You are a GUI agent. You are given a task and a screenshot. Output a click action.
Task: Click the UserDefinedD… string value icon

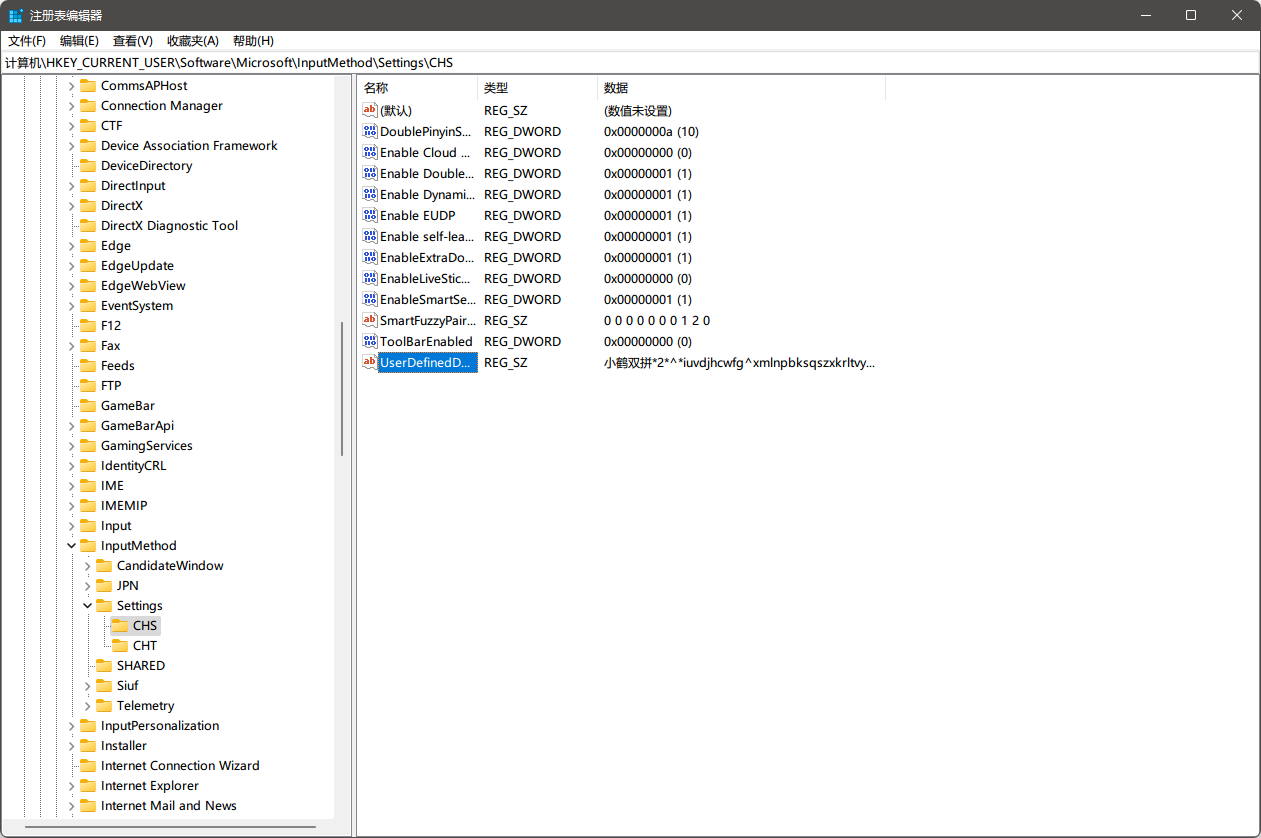pyautogui.click(x=369, y=363)
